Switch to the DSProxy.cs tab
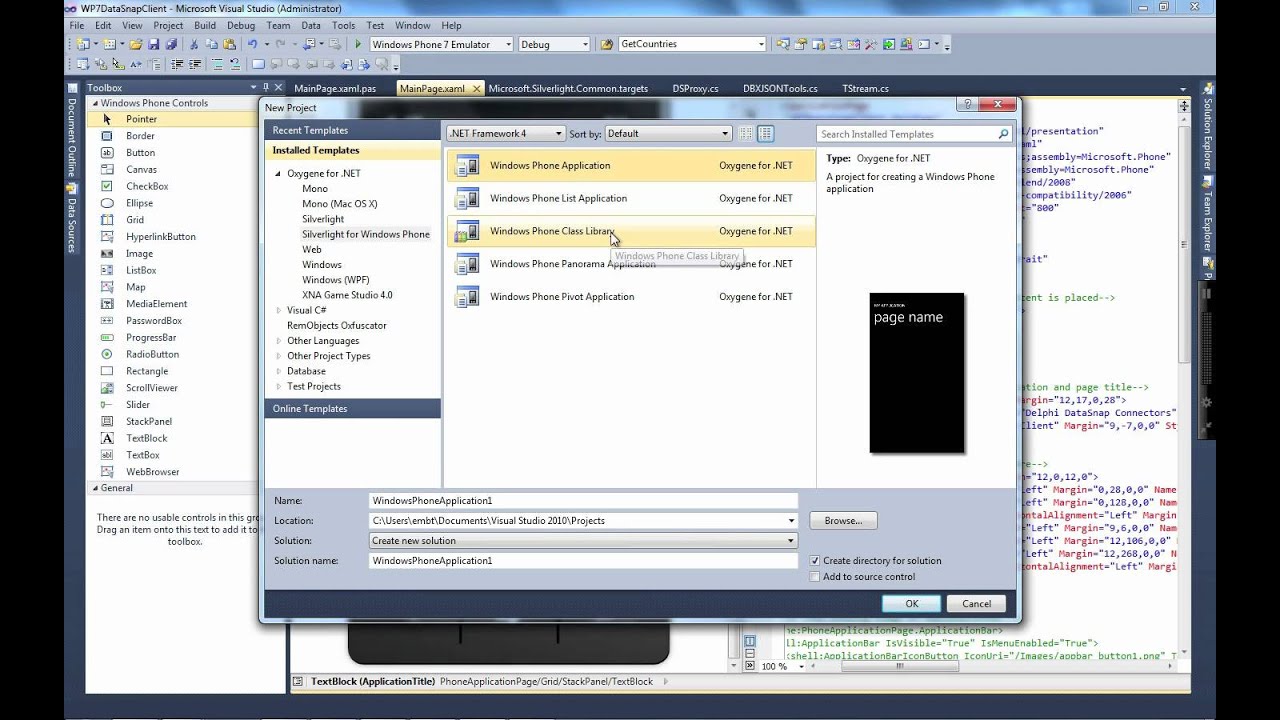This screenshot has width=1280, height=720. [x=695, y=88]
